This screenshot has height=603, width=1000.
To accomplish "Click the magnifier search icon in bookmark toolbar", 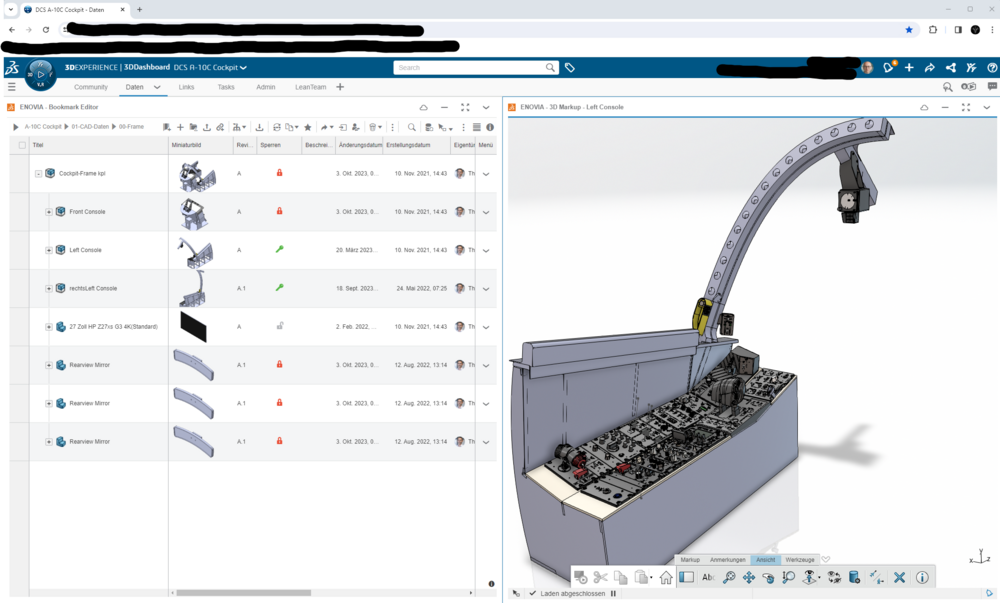I will click(x=411, y=127).
